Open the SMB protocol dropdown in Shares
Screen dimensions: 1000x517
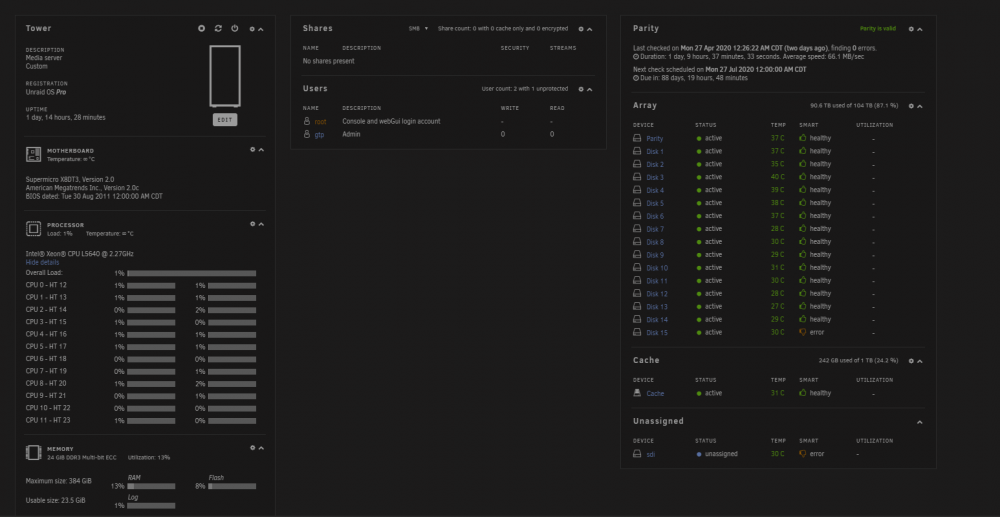click(418, 29)
